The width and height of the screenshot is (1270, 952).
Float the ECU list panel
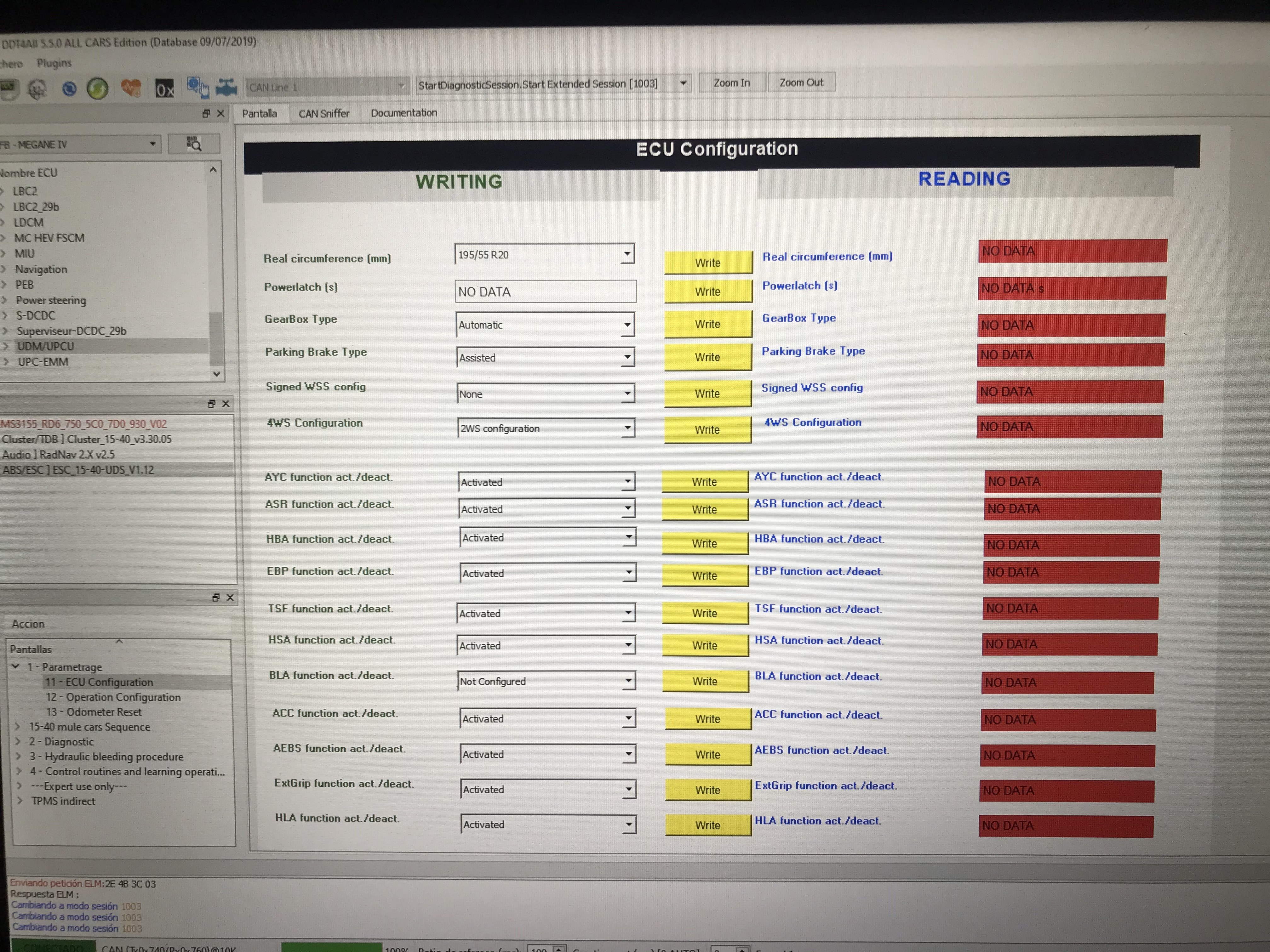coord(206,114)
